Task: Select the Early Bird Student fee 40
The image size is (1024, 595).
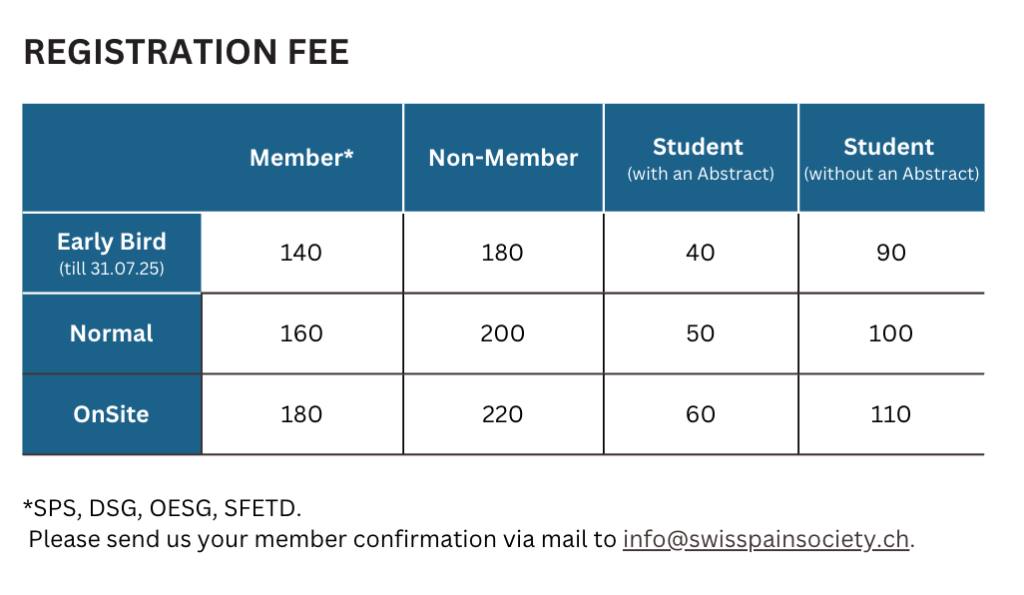Action: coord(700,253)
